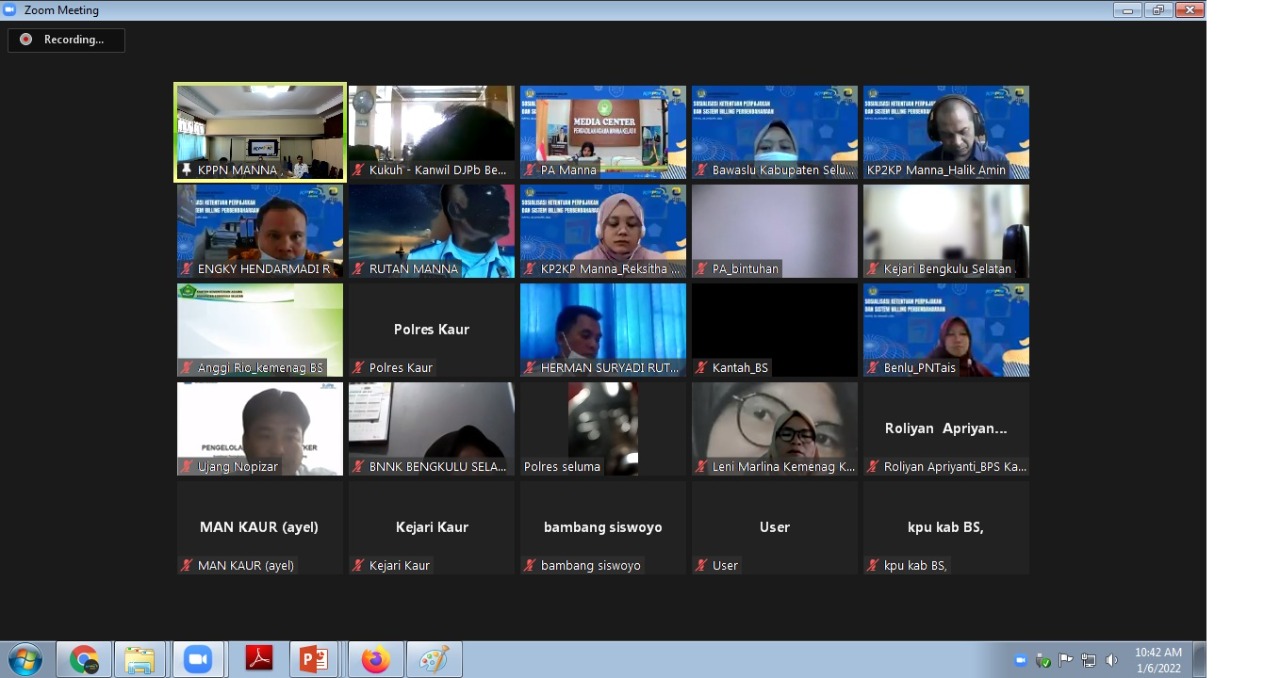Click the Zoom system tray icon
1280x678 pixels.
pos(1021,660)
